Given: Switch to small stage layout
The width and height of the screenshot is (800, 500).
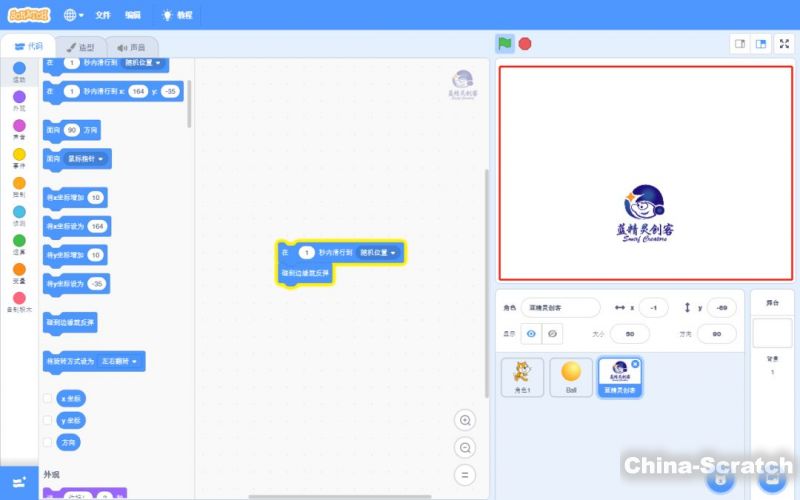Looking at the screenshot, I should [741, 44].
